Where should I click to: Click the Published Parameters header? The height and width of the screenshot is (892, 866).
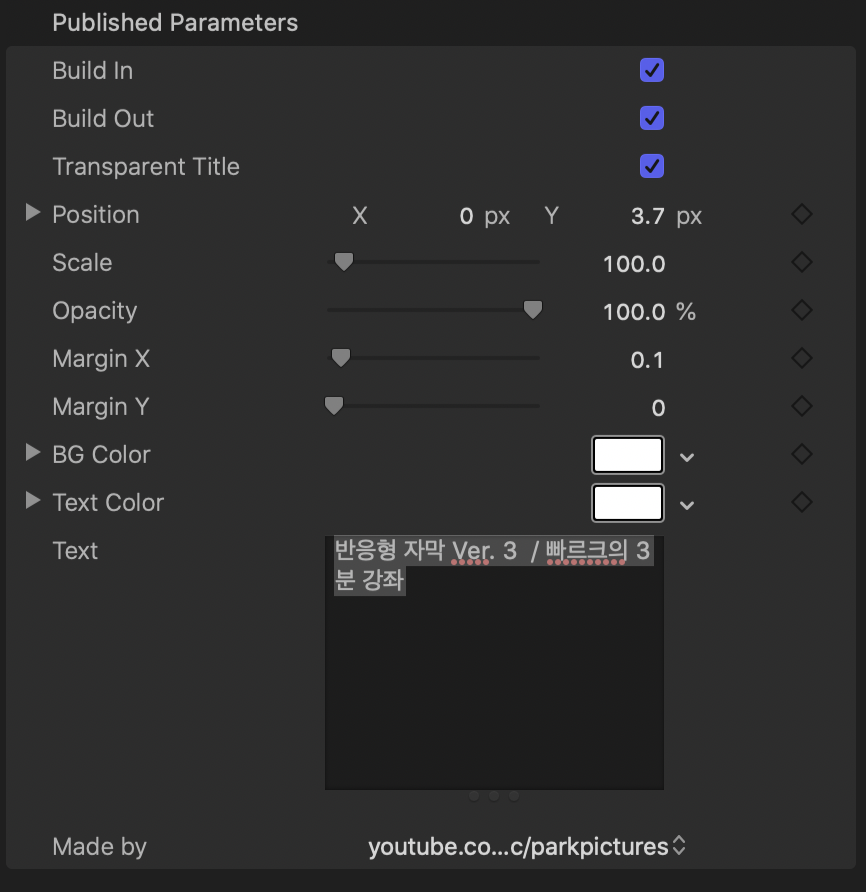tap(175, 23)
